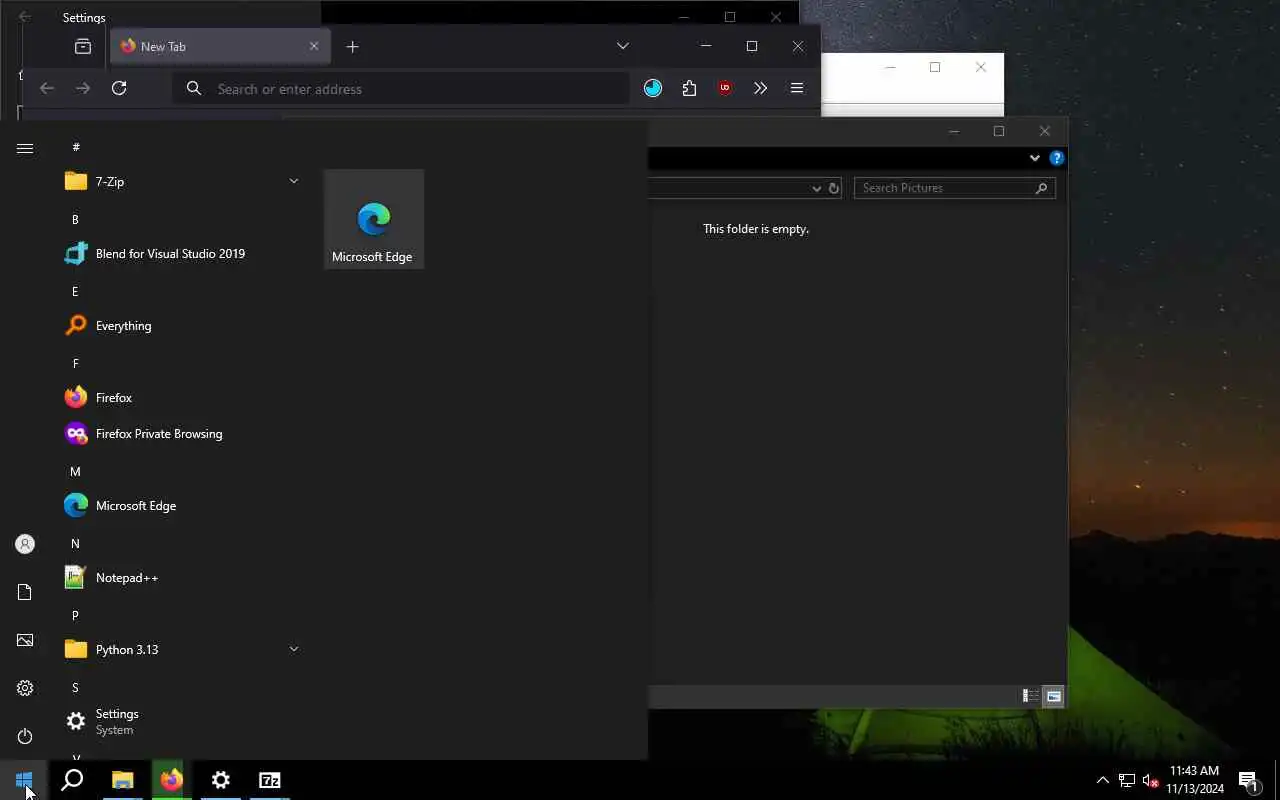Open the Power options in Start sidebar
The height and width of the screenshot is (800, 1280).
pyautogui.click(x=25, y=736)
